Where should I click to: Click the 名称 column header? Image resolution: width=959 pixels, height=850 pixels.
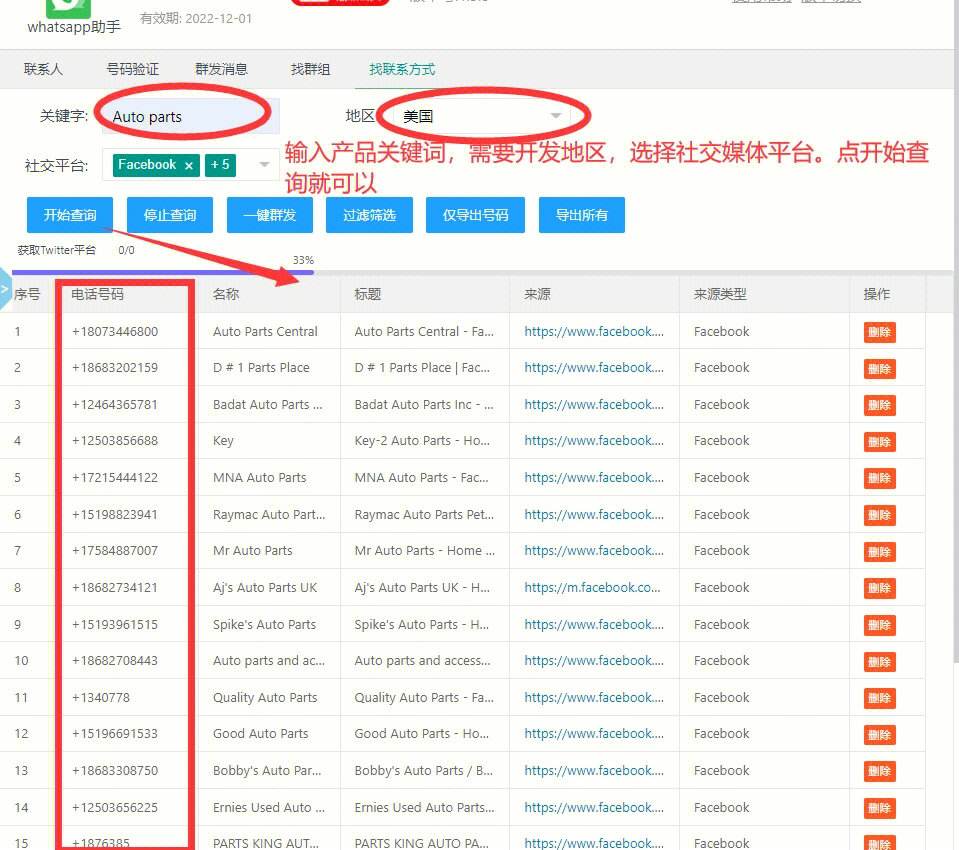pos(226,294)
